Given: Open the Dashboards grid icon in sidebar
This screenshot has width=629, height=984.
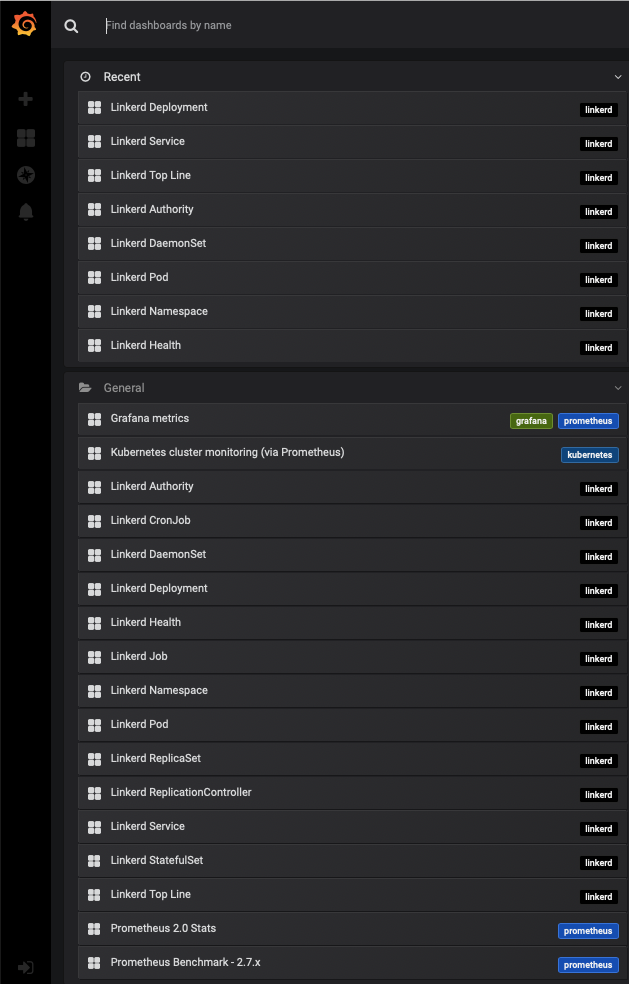Looking at the screenshot, I should point(26,137).
